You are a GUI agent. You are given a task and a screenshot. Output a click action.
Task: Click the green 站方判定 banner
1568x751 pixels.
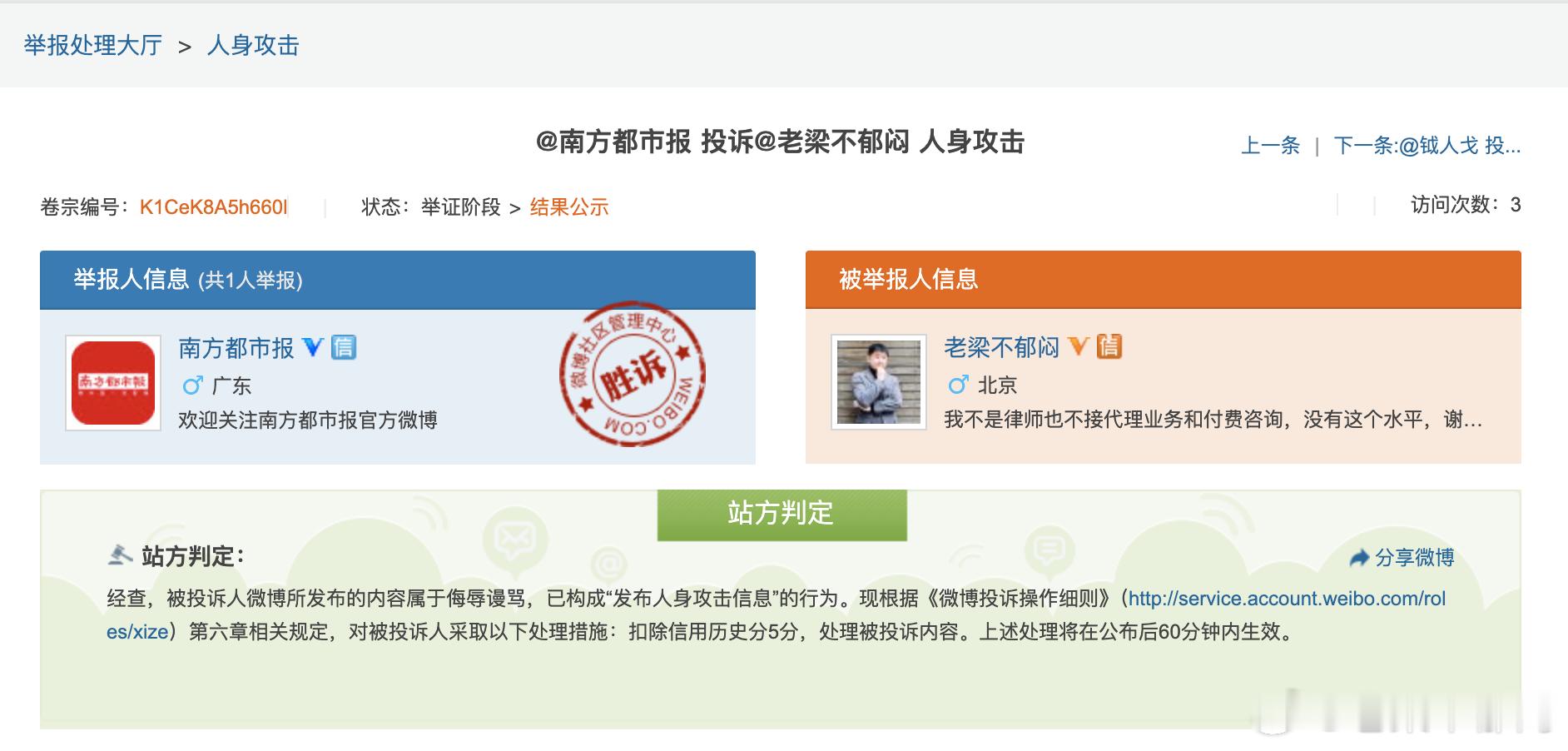pyautogui.click(x=782, y=515)
